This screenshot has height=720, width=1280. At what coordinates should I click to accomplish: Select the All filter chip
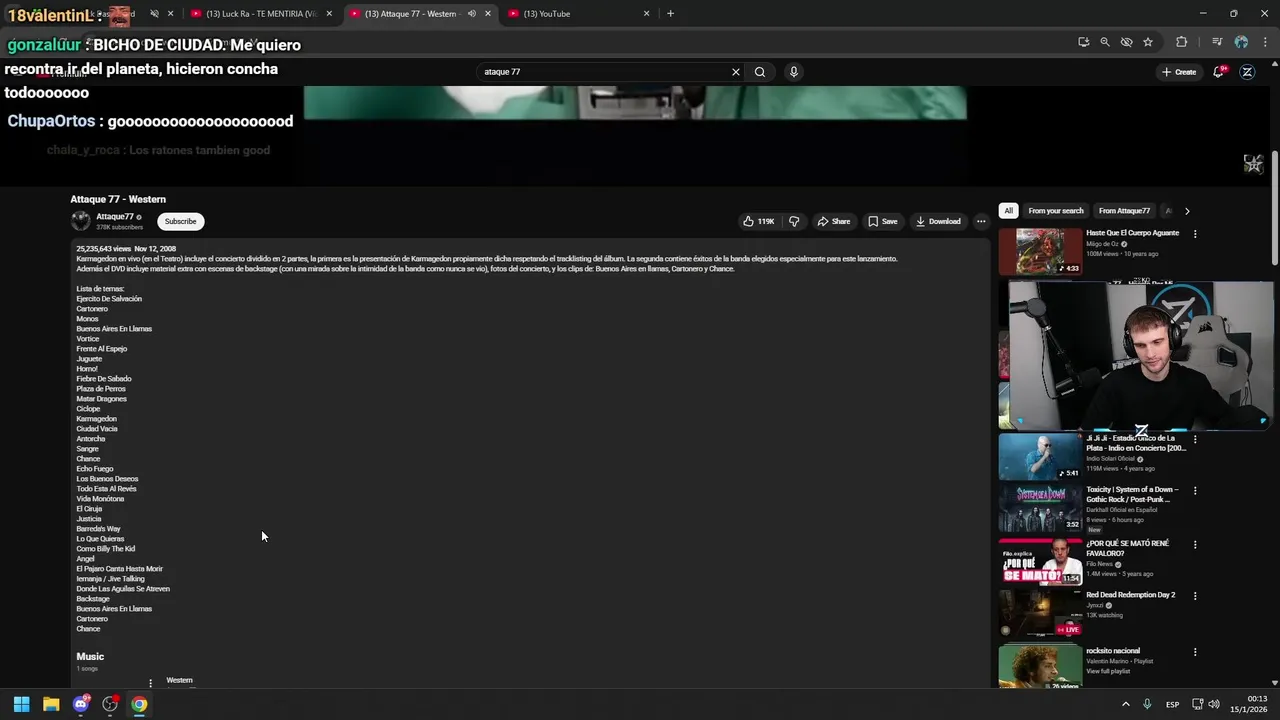pos(1008,211)
